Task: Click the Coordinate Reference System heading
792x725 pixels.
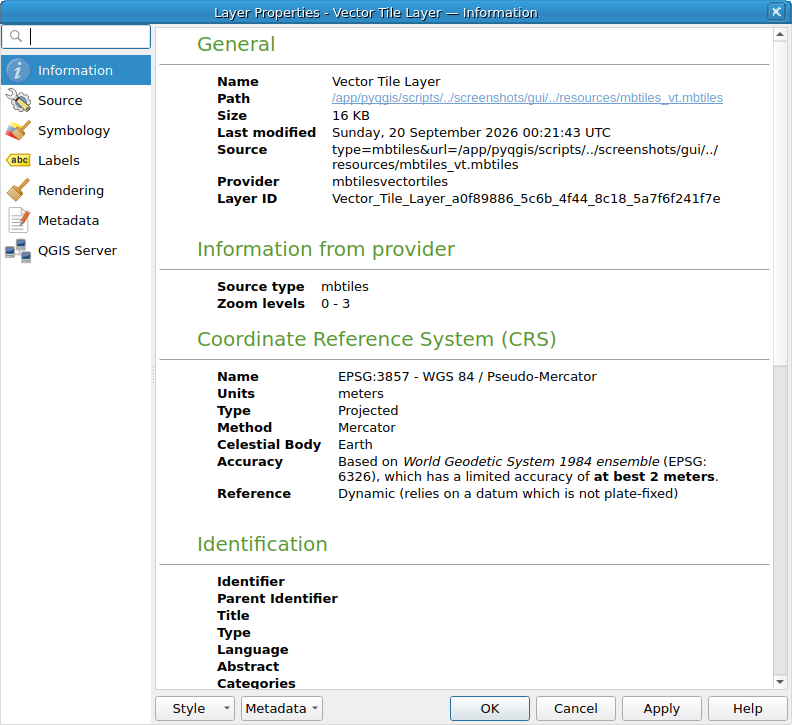Action: pyautogui.click(x=376, y=339)
